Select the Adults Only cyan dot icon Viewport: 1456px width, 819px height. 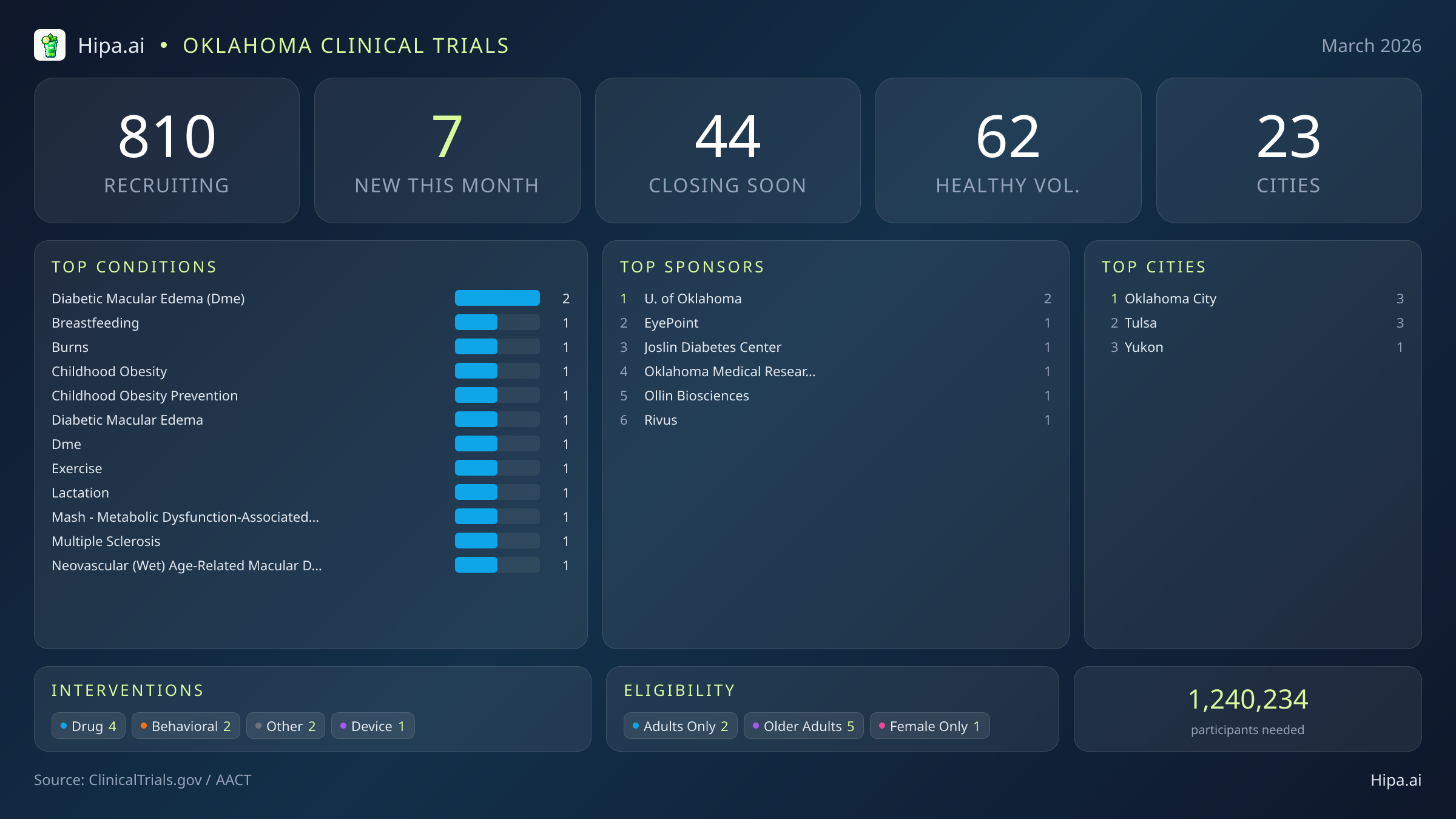click(x=635, y=726)
